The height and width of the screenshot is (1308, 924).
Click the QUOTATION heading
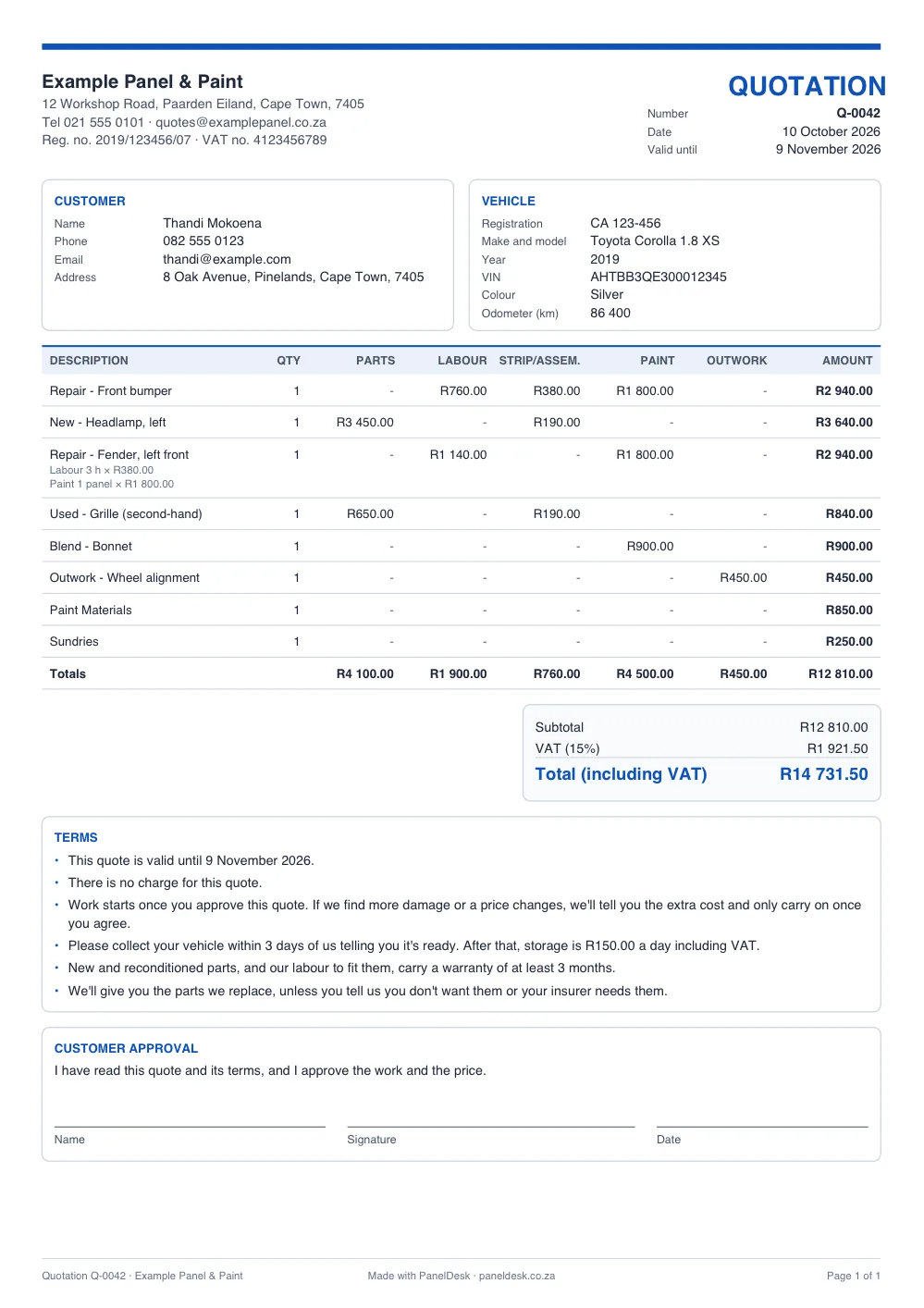pyautogui.click(x=807, y=86)
